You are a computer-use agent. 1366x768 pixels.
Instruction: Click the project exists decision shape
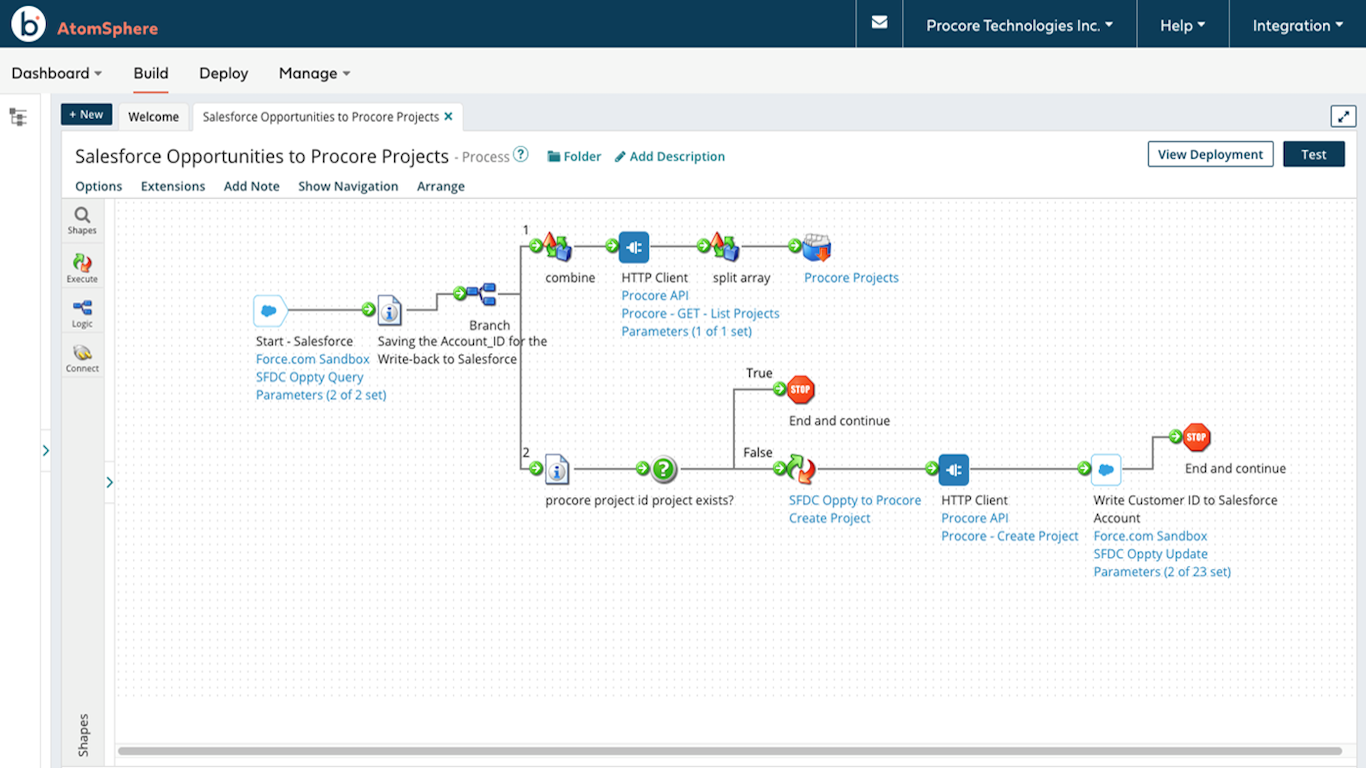tap(664, 469)
